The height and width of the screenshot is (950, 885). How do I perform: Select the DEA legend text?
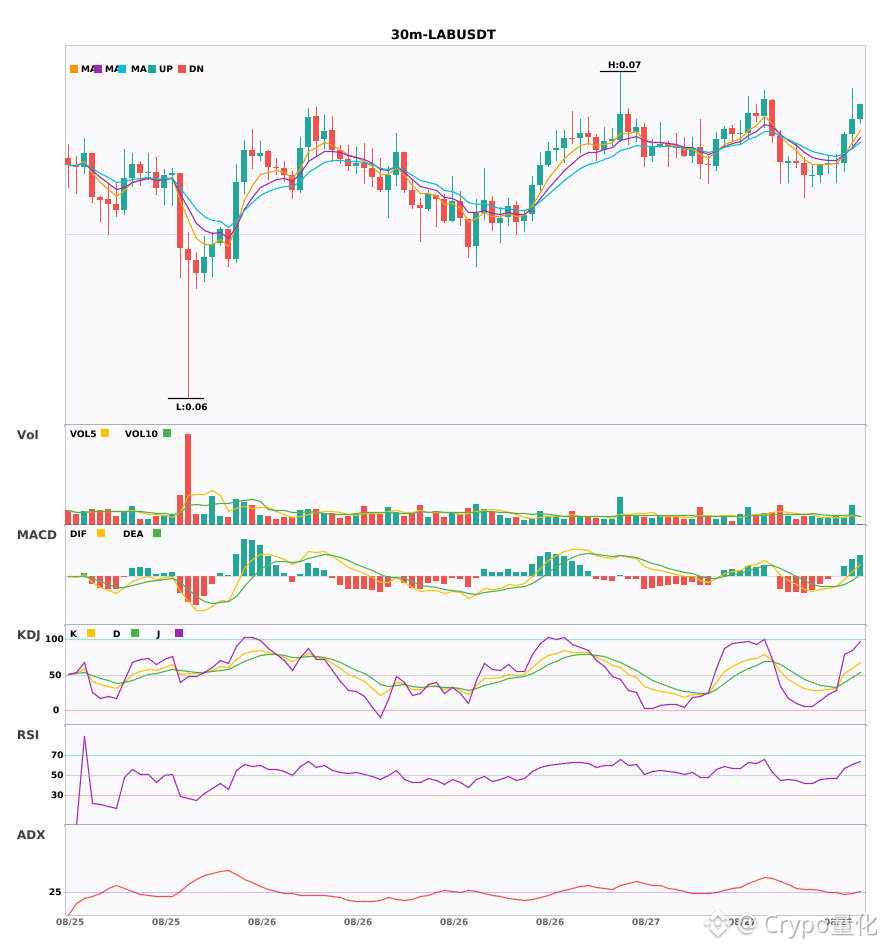[133, 534]
